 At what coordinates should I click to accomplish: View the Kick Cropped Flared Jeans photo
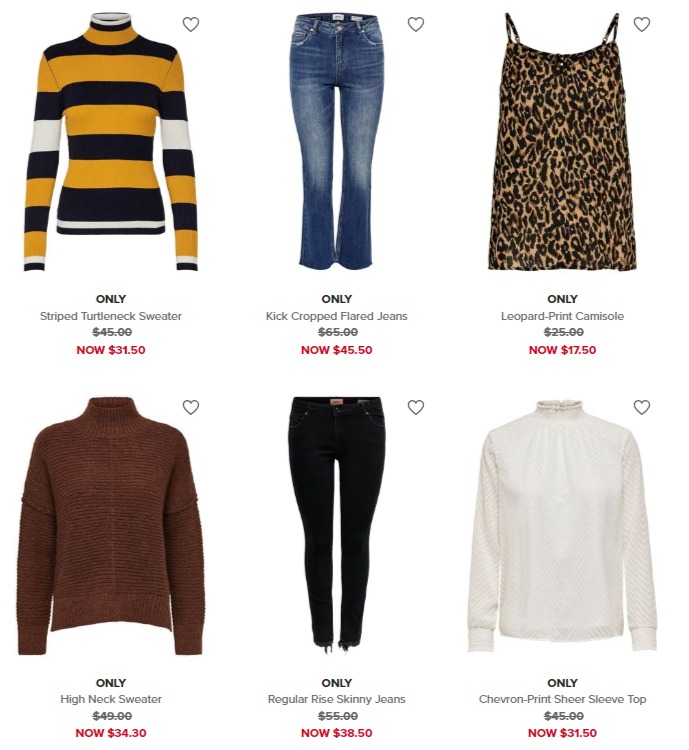tap(336, 142)
